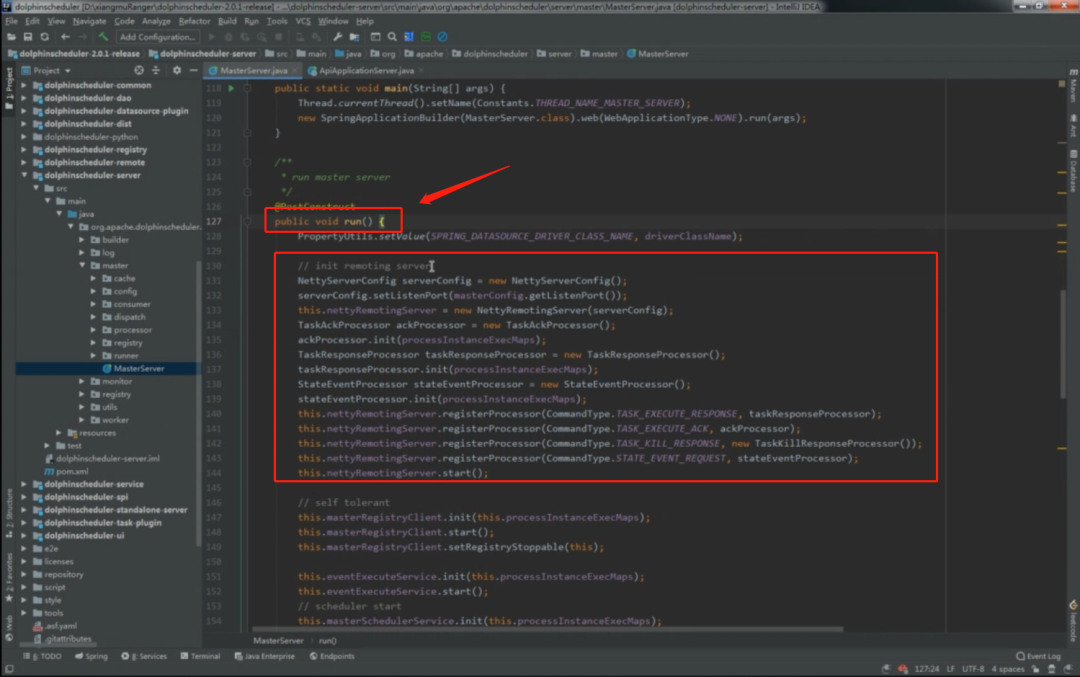The width and height of the screenshot is (1080, 677).
Task: Collapse the master package folder
Action: pyautogui.click(x=82, y=265)
